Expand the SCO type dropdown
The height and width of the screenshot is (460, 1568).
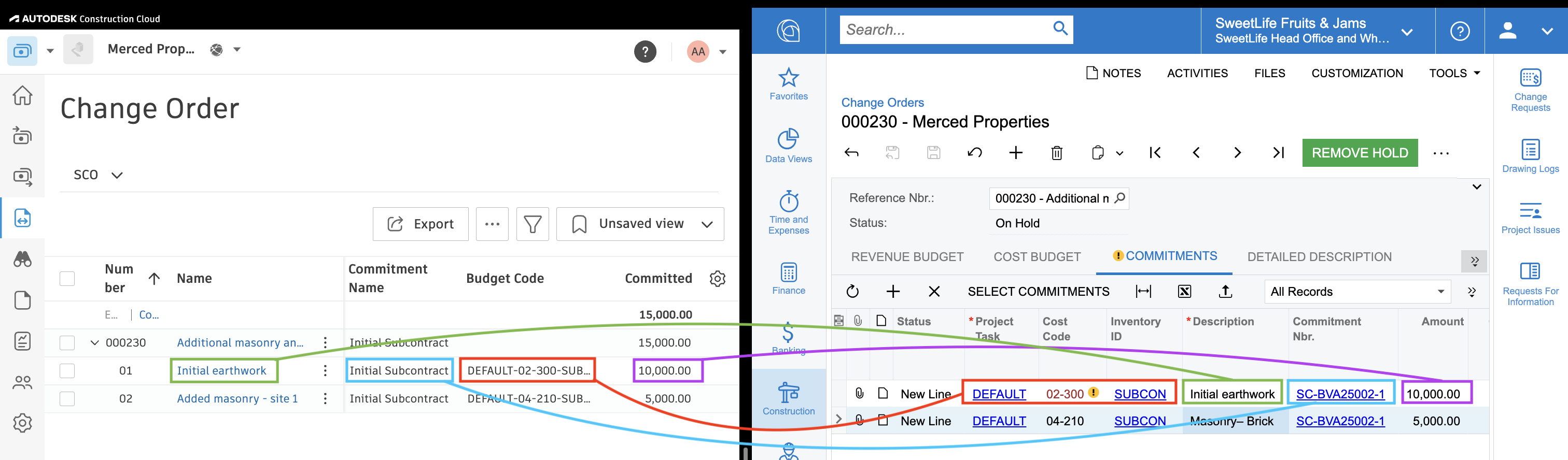pos(98,175)
